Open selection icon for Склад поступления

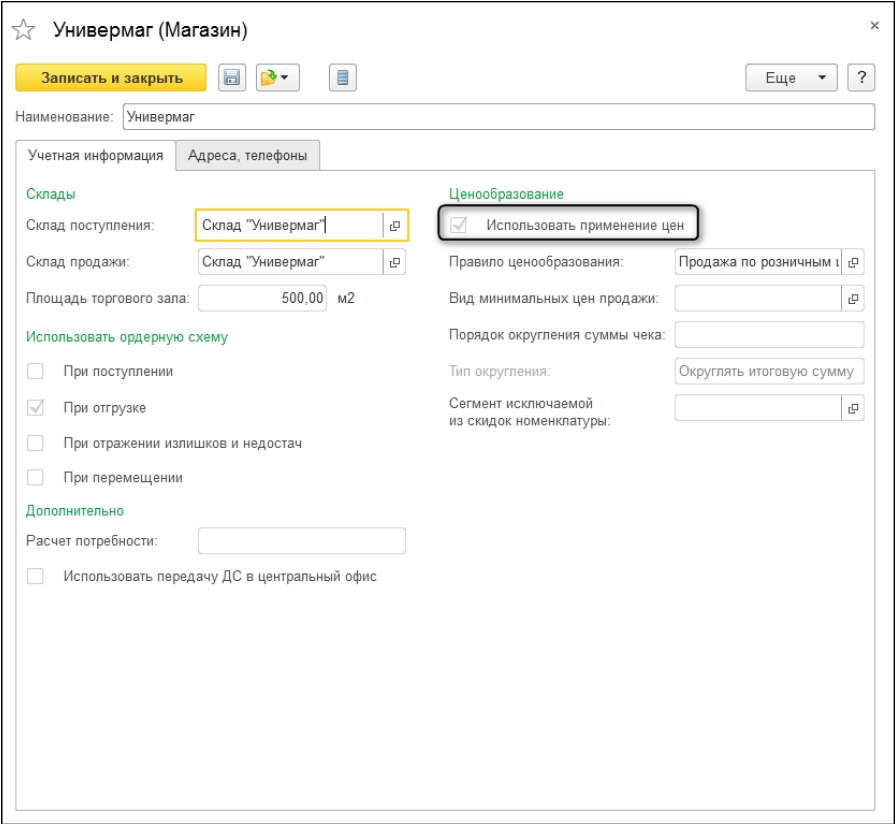395,226
